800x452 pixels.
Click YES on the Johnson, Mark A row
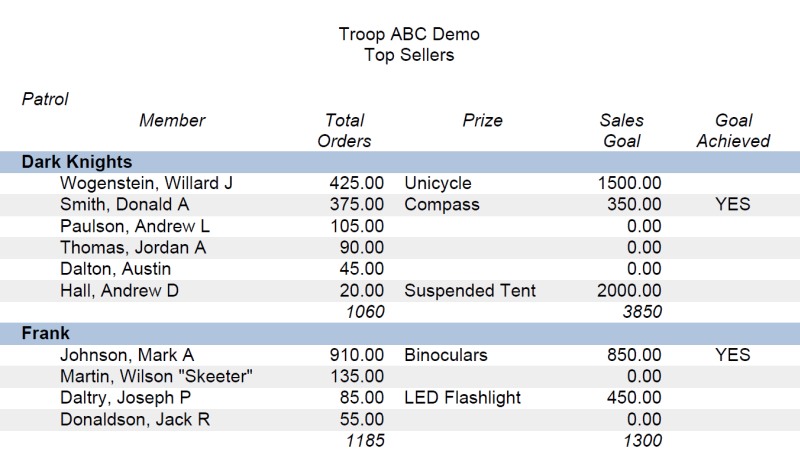coord(733,355)
